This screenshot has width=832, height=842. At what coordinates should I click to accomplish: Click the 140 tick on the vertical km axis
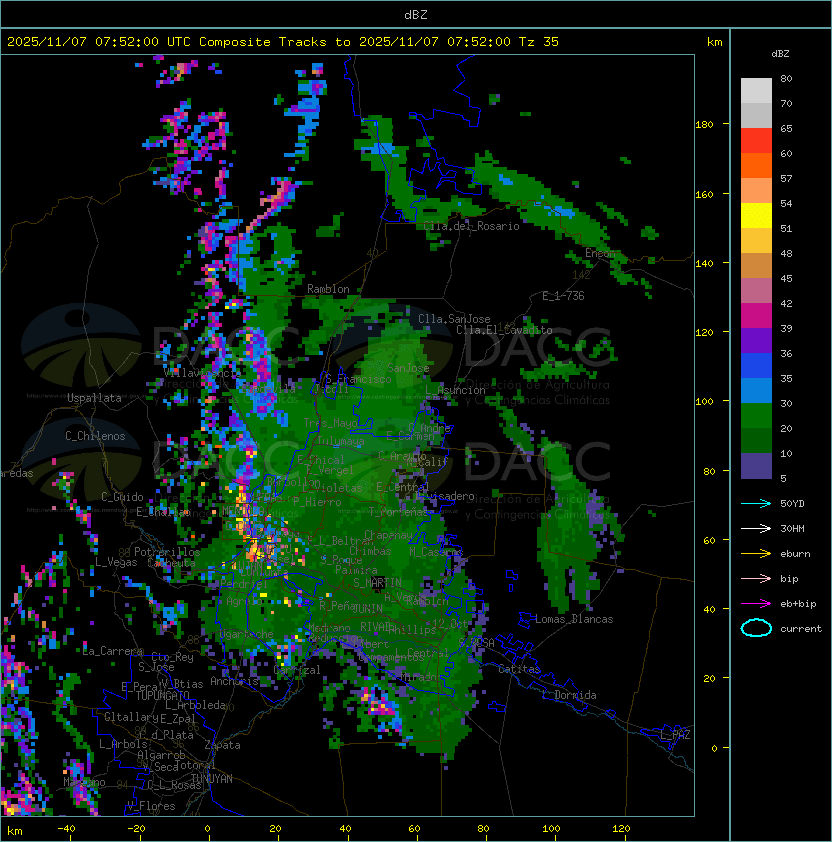pyautogui.click(x=704, y=263)
